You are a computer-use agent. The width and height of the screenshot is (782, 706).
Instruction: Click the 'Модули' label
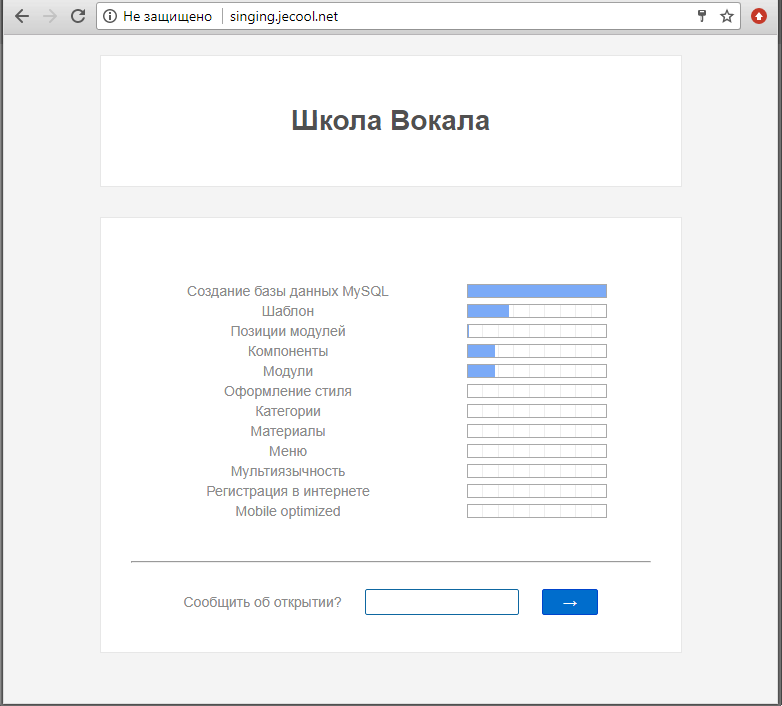coord(288,371)
